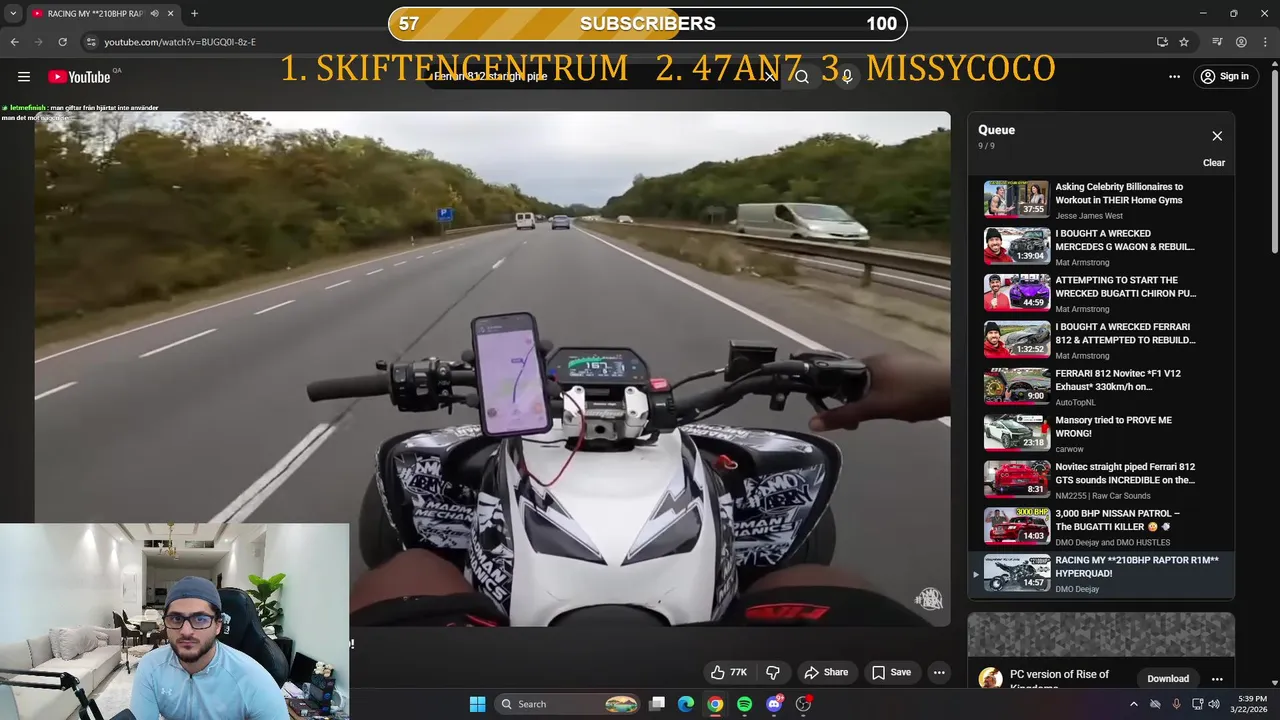Open browser media controls icon
The image size is (1280, 720).
1217,42
